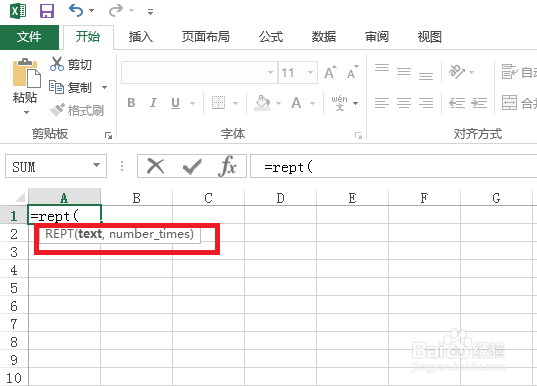
Task: Switch to the 审阅 tab
Action: pyautogui.click(x=377, y=37)
